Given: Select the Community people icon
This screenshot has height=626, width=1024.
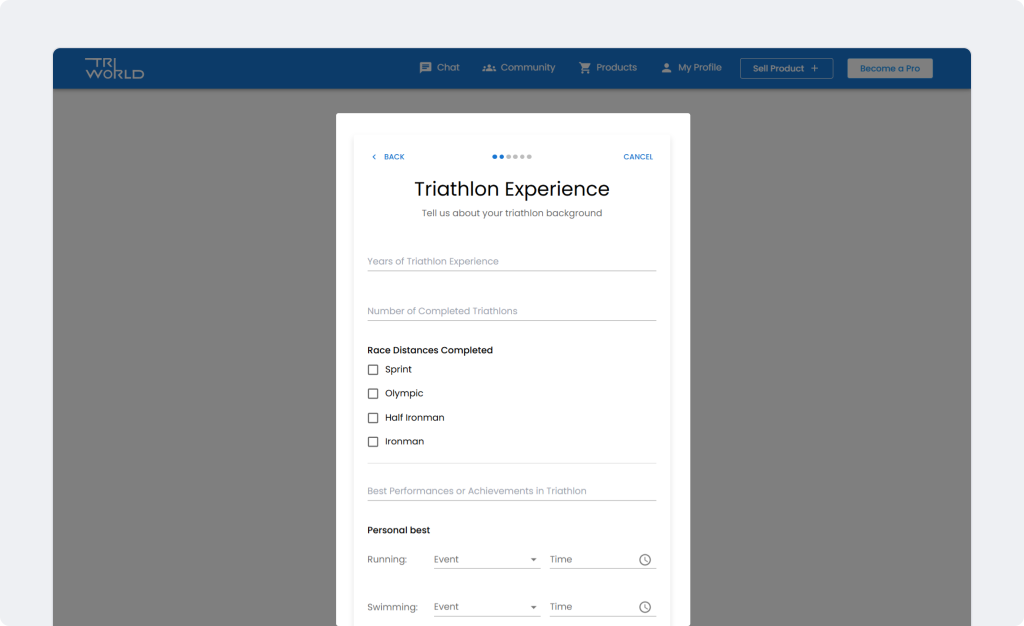Looking at the screenshot, I should (489, 67).
